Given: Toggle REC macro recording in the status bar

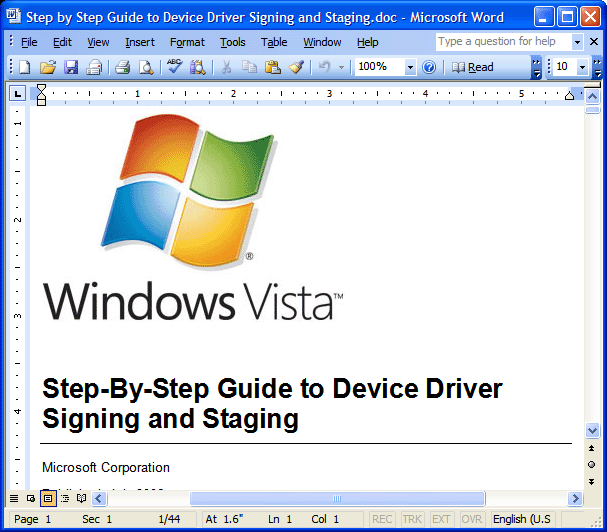Looking at the screenshot, I should pos(382,520).
